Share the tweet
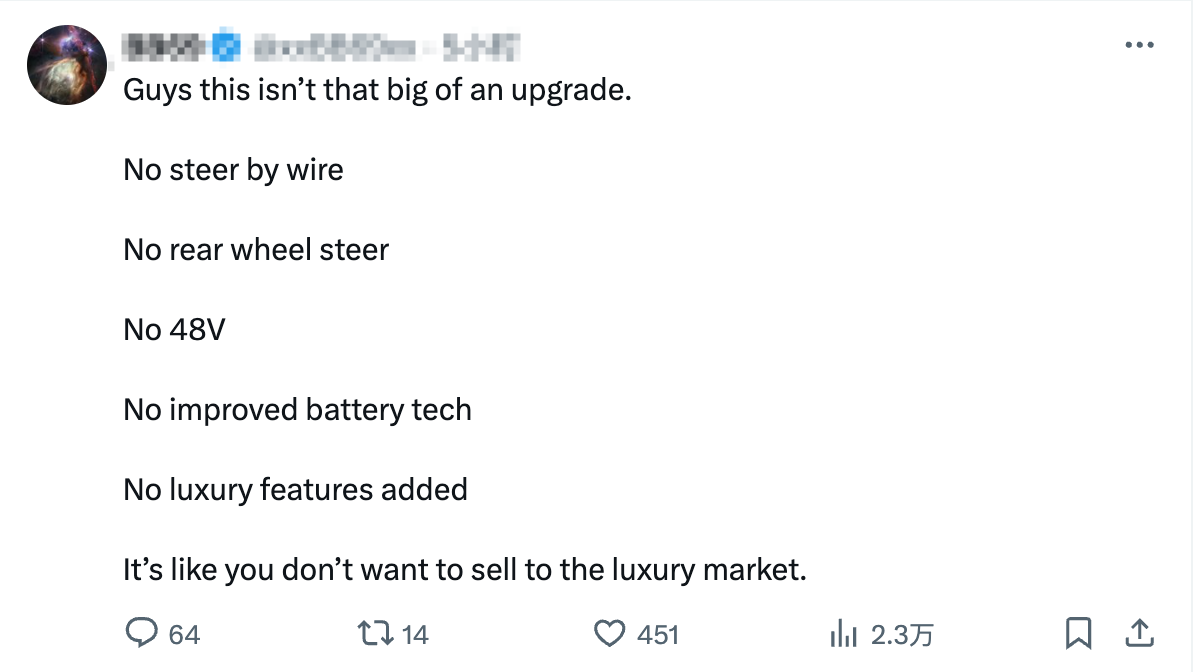 1142,633
